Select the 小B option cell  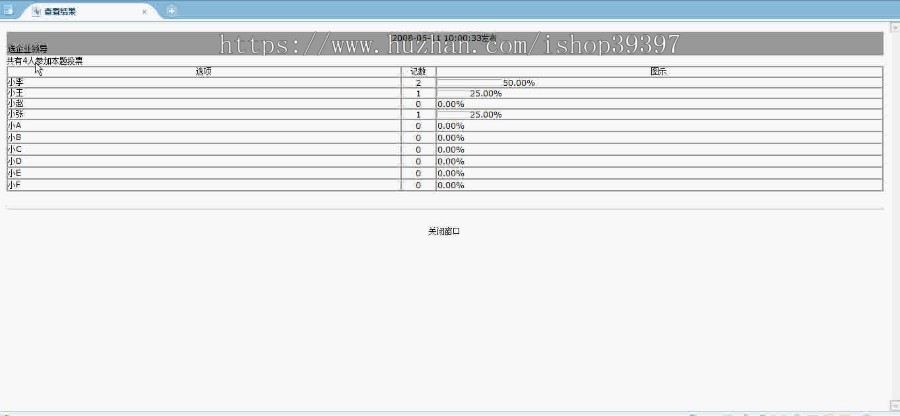pyautogui.click(x=204, y=138)
